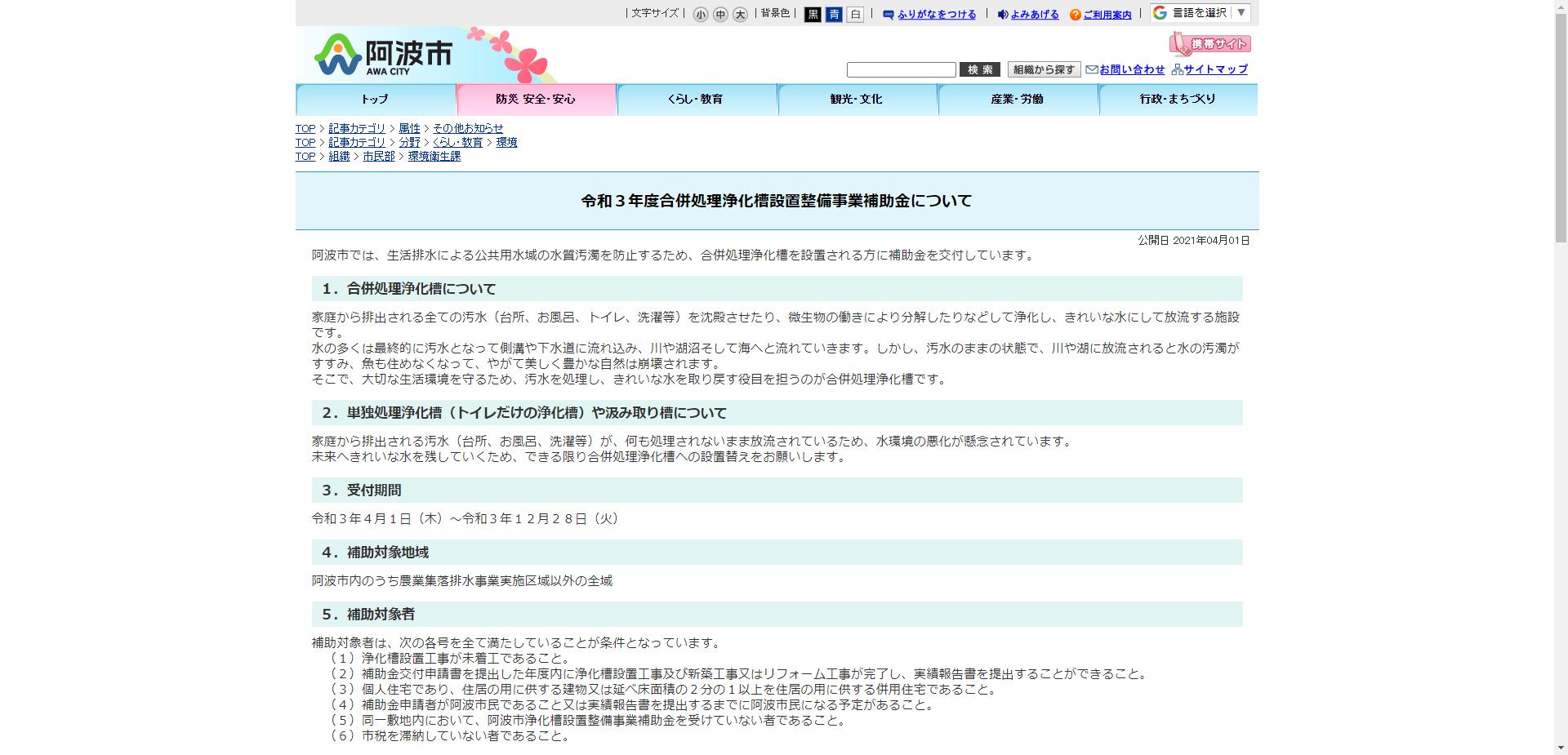Screen dimensions: 1568x755
Task: Switch to the くらし・教育 tab
Action: tap(697, 99)
